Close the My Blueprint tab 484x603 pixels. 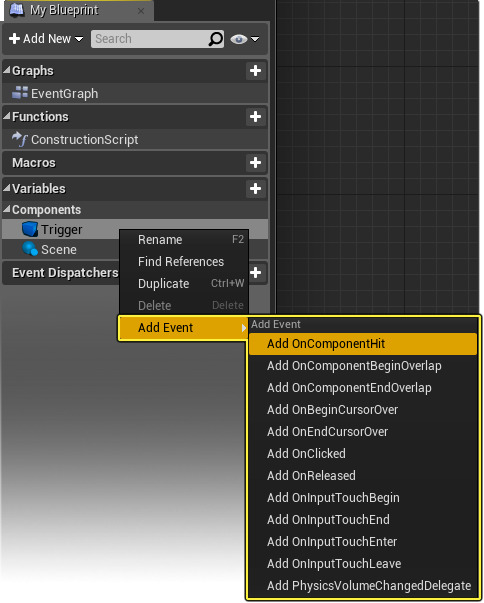[141, 11]
